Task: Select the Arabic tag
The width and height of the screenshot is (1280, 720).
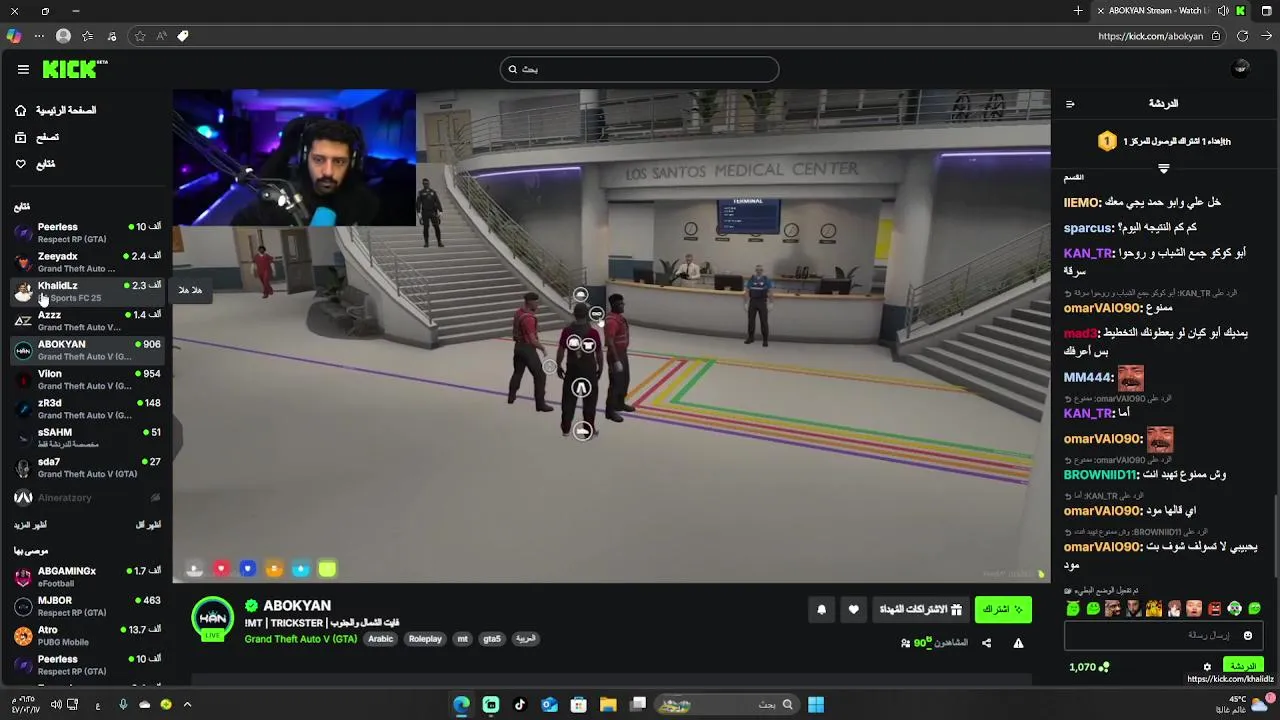Action: [380, 639]
